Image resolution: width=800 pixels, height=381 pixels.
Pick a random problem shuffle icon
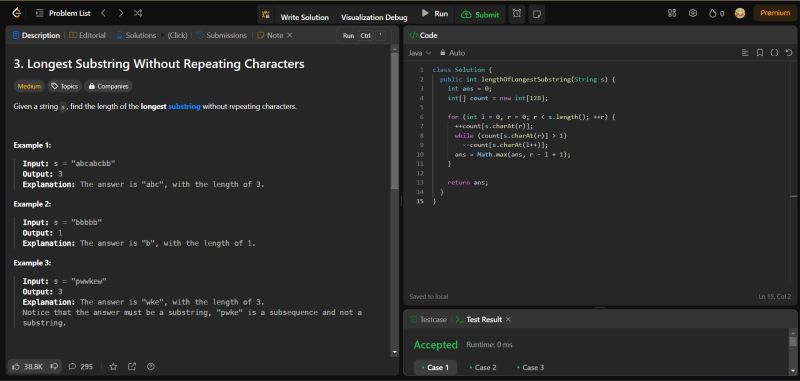pyautogui.click(x=138, y=13)
